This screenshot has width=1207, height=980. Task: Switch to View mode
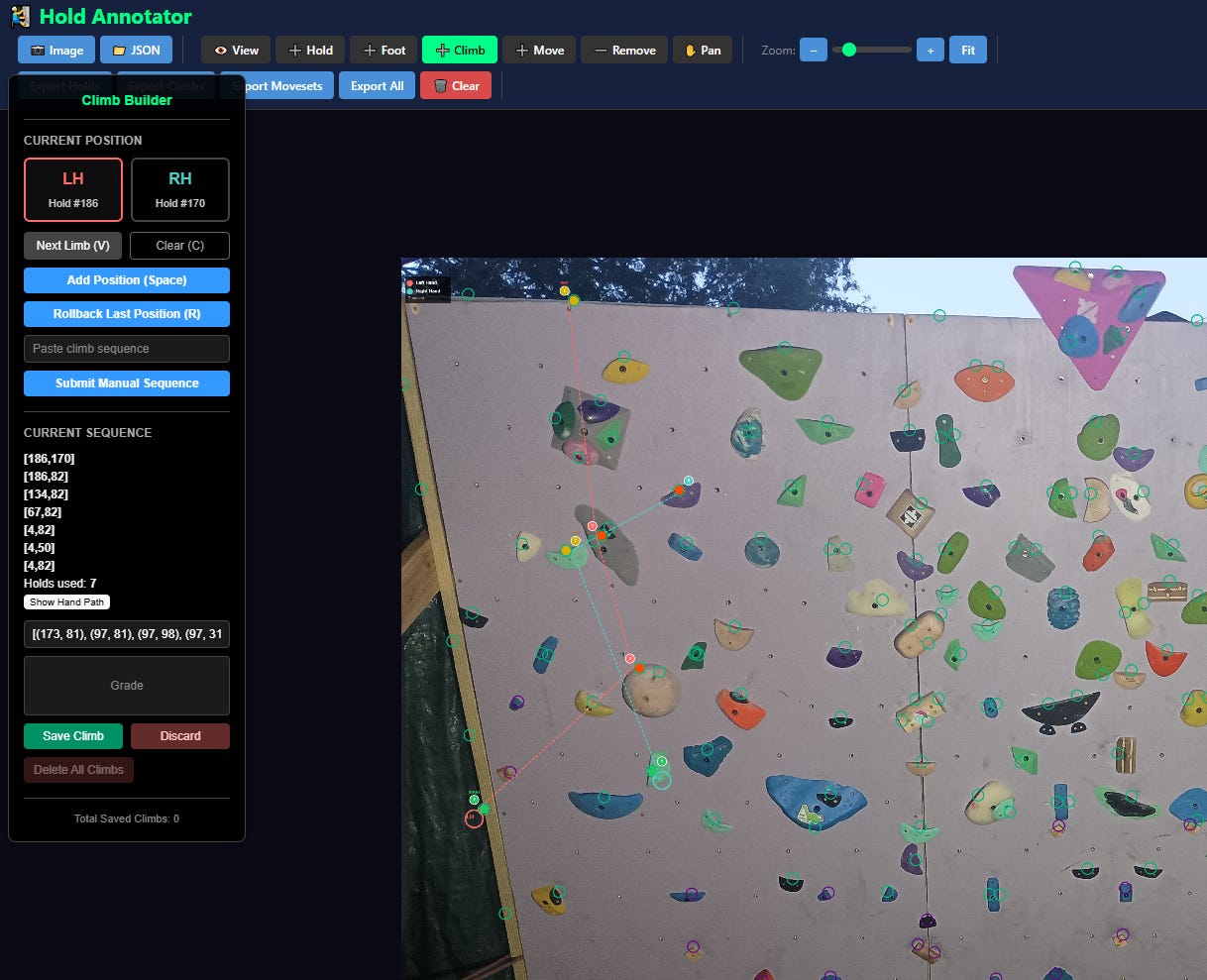coord(236,50)
